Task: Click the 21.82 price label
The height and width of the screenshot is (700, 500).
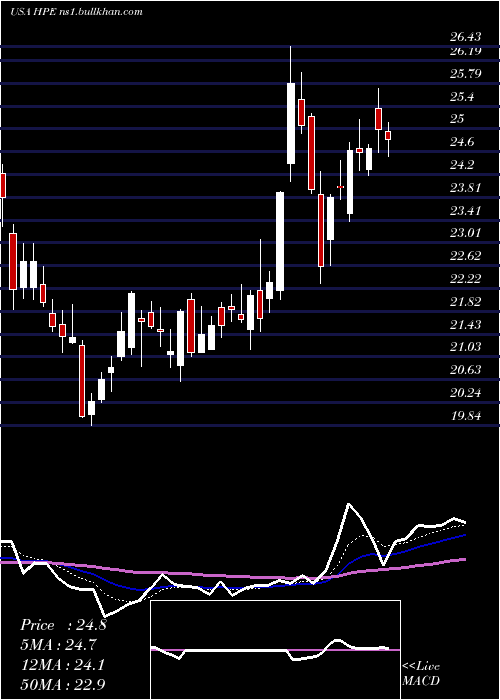Action: (466, 302)
